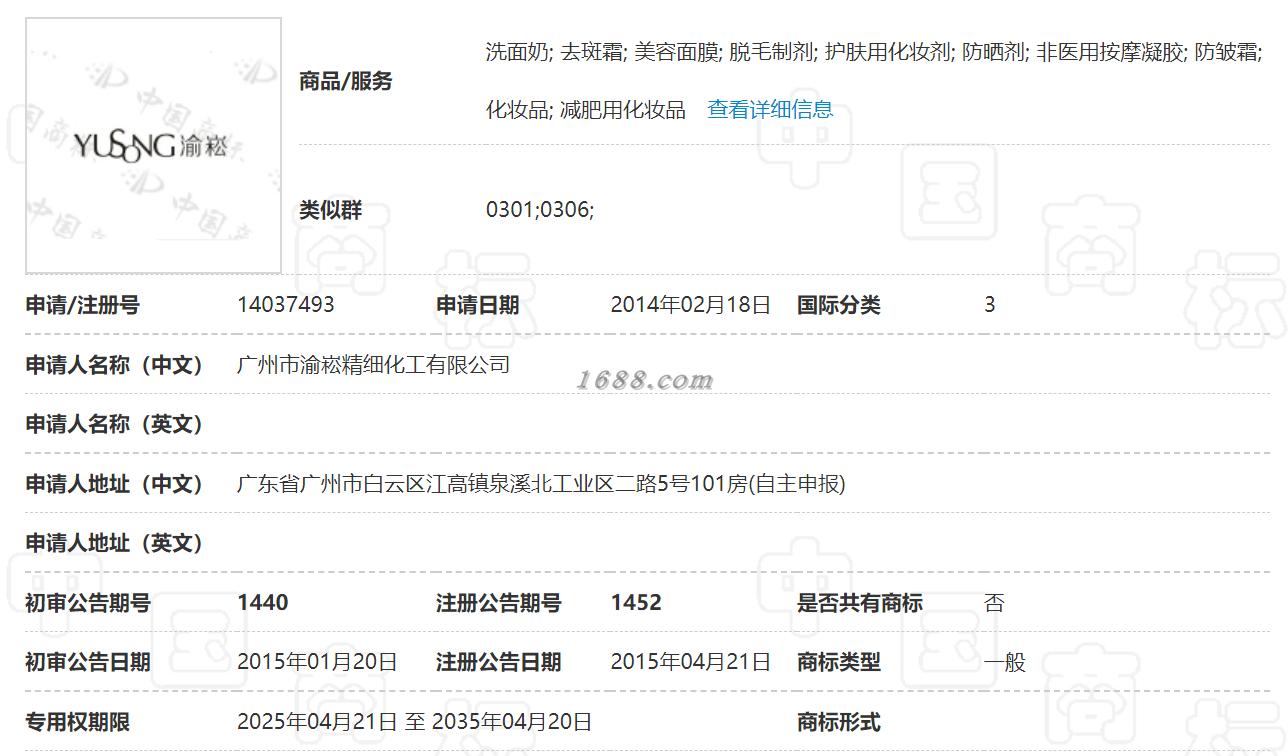Image resolution: width=1288 pixels, height=756 pixels.
Task: Click the 初审公告日期 label
Action: pyautogui.click(x=88, y=663)
